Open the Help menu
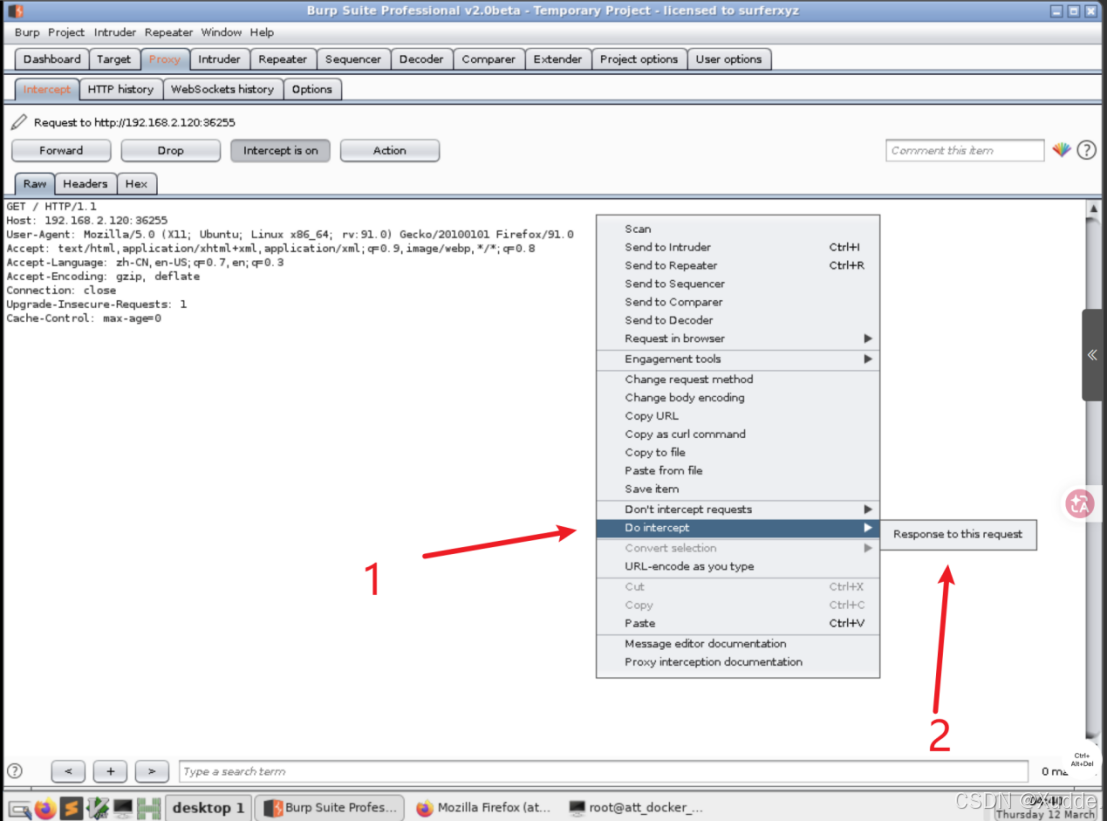 (261, 33)
